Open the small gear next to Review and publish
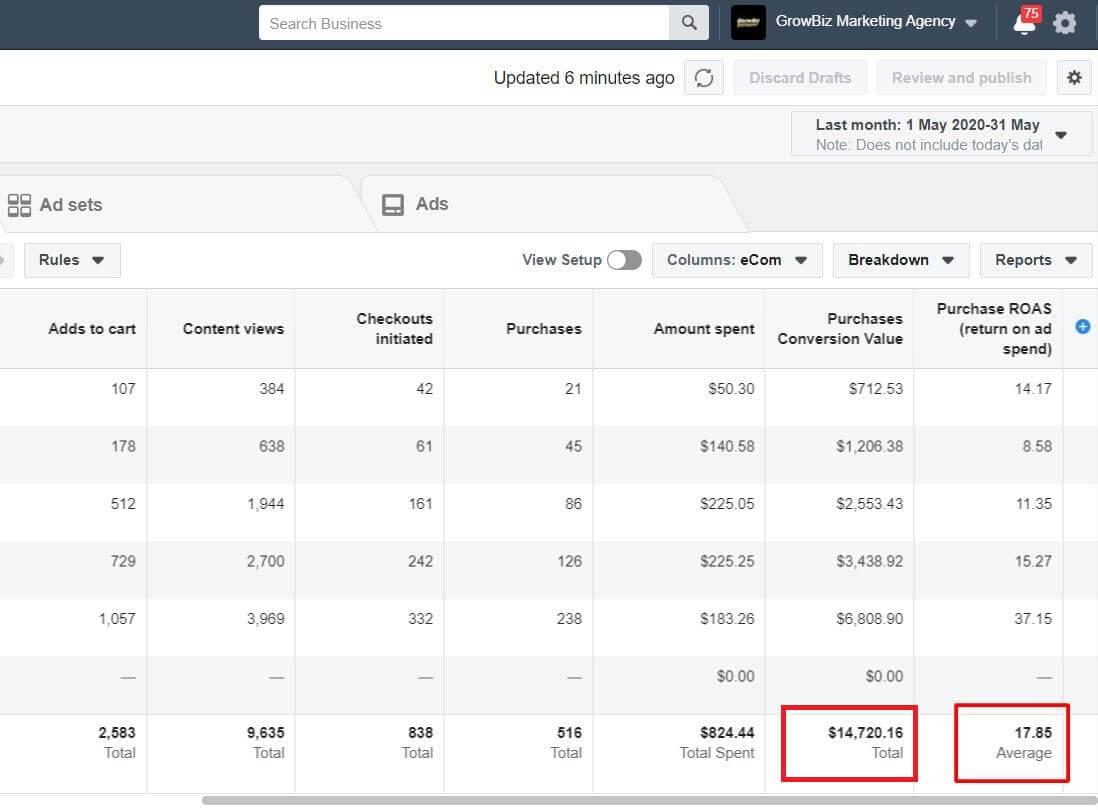Screen dimensions: 1098x810 click(x=1074, y=78)
